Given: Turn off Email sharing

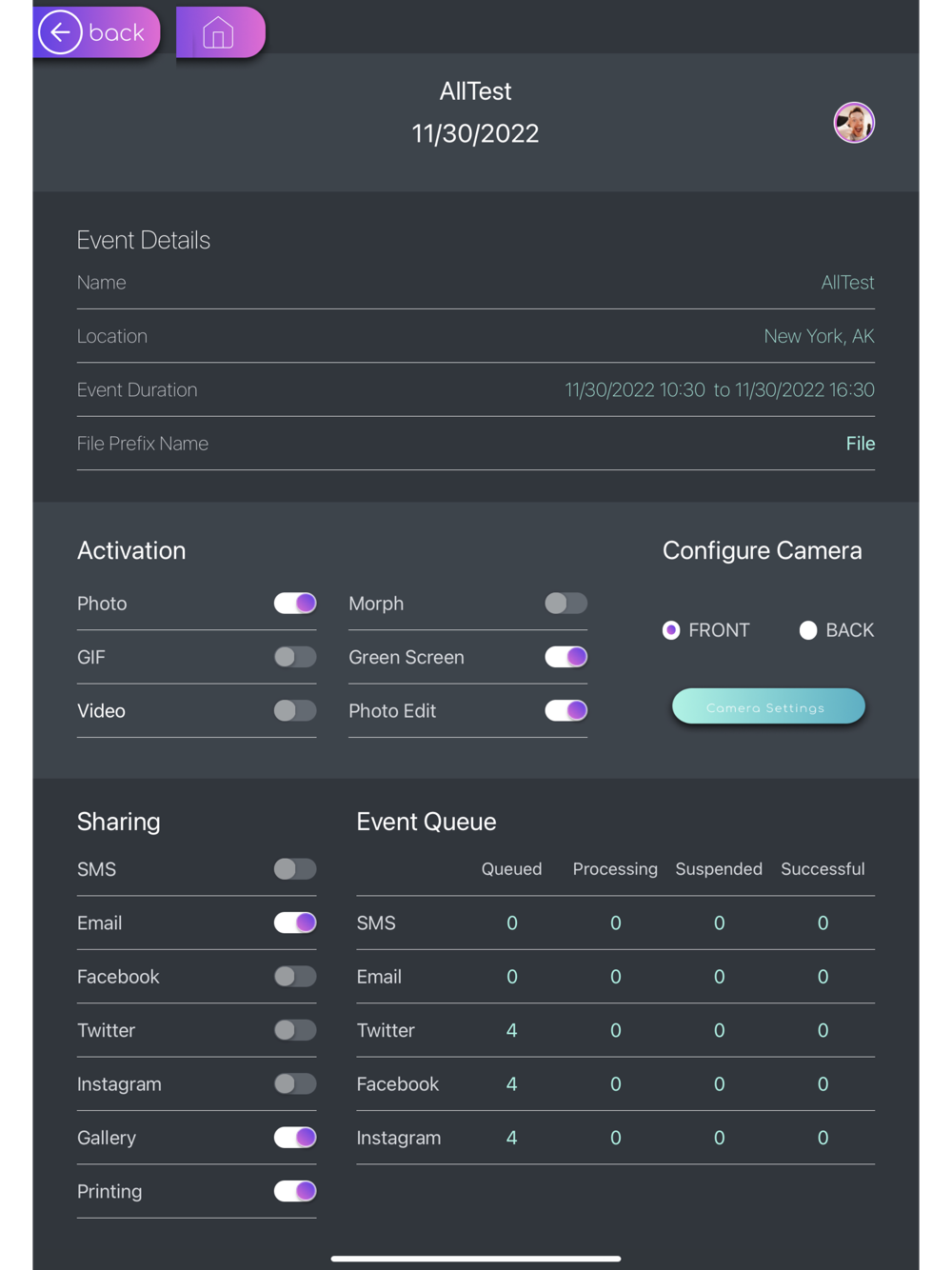Looking at the screenshot, I should tap(295, 923).
